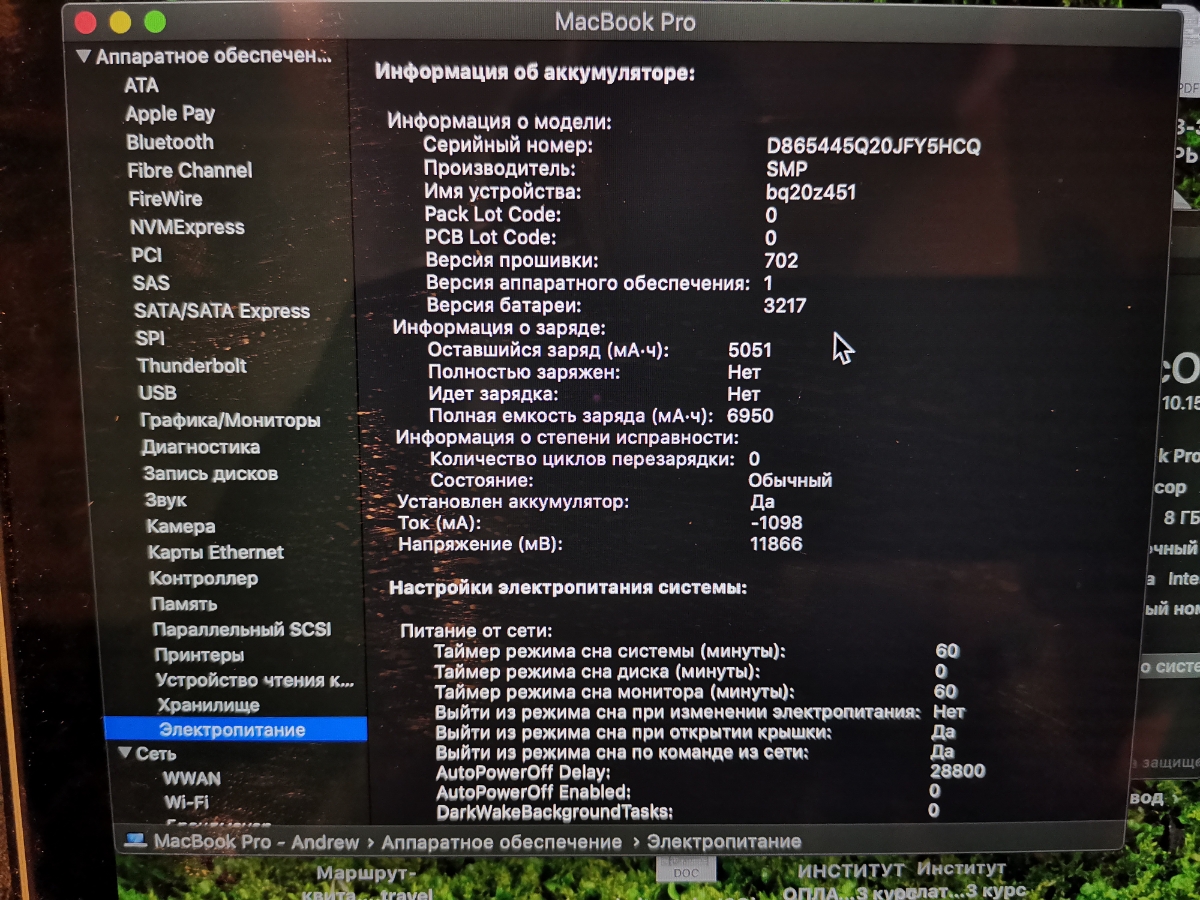Select the battery serial number value
Viewport: 1200px width, 900px height.
click(x=873, y=146)
